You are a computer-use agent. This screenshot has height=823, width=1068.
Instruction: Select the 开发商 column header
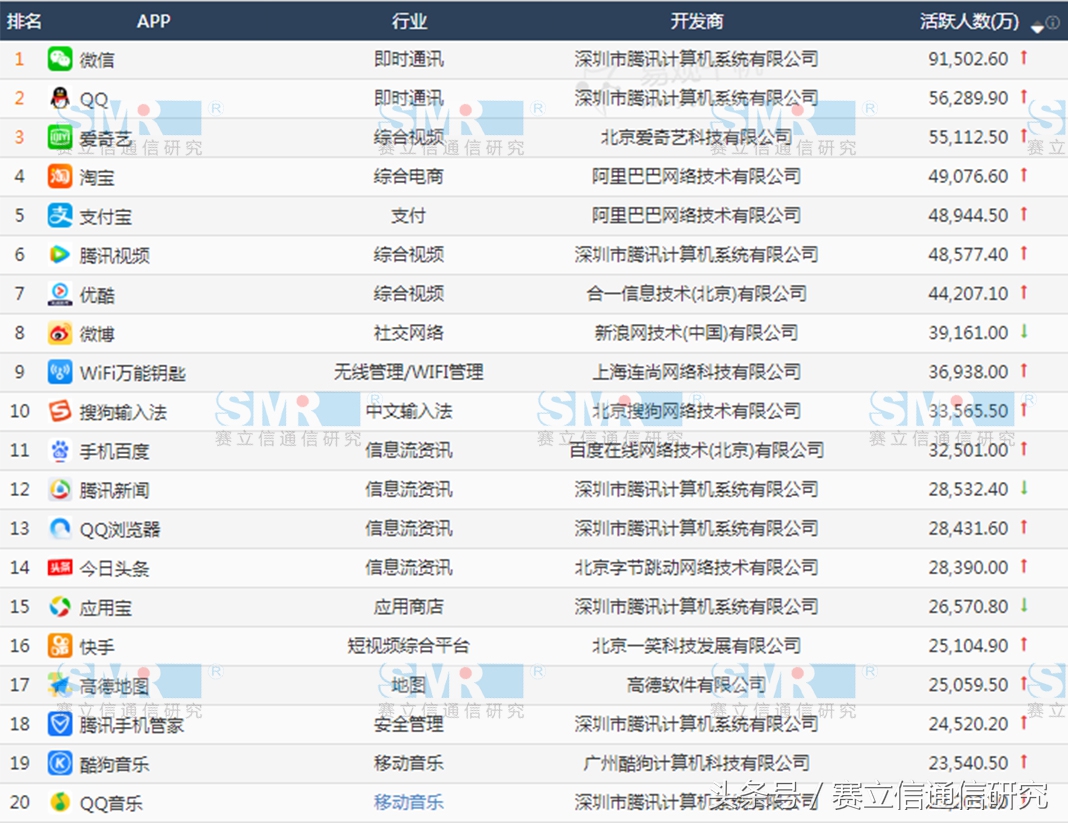[700, 21]
